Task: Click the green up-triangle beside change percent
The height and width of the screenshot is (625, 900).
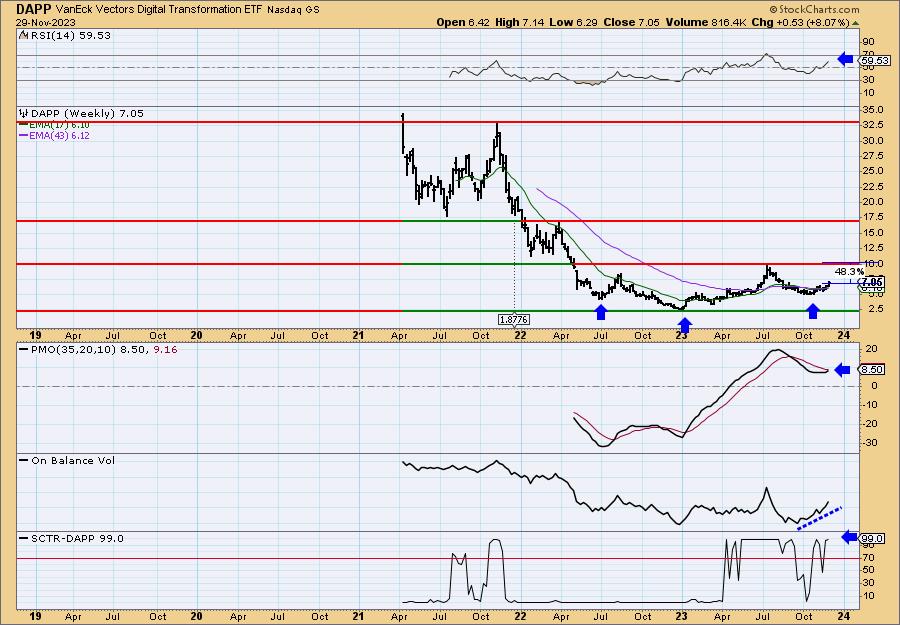Action: coord(855,23)
